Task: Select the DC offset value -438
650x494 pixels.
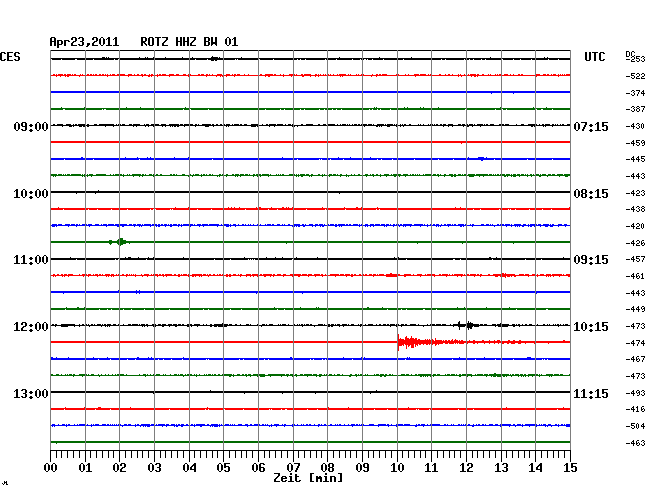Action: click(635, 209)
